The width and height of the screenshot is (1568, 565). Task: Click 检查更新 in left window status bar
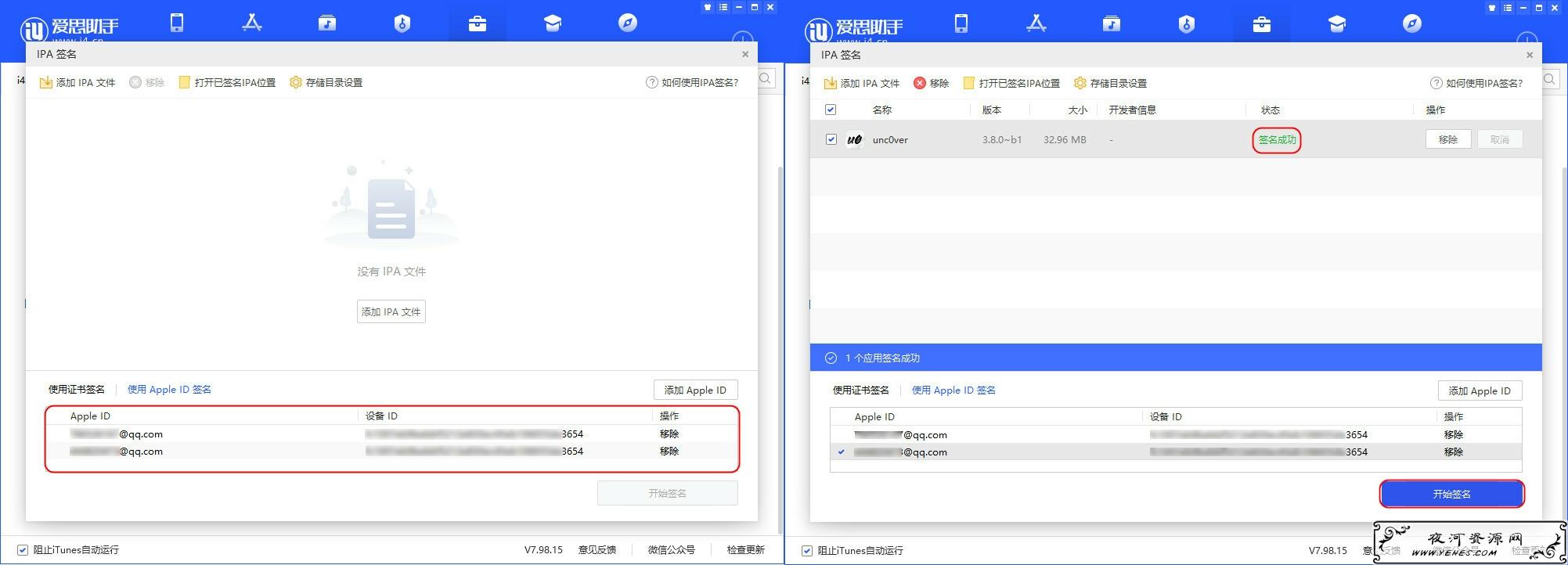745,549
